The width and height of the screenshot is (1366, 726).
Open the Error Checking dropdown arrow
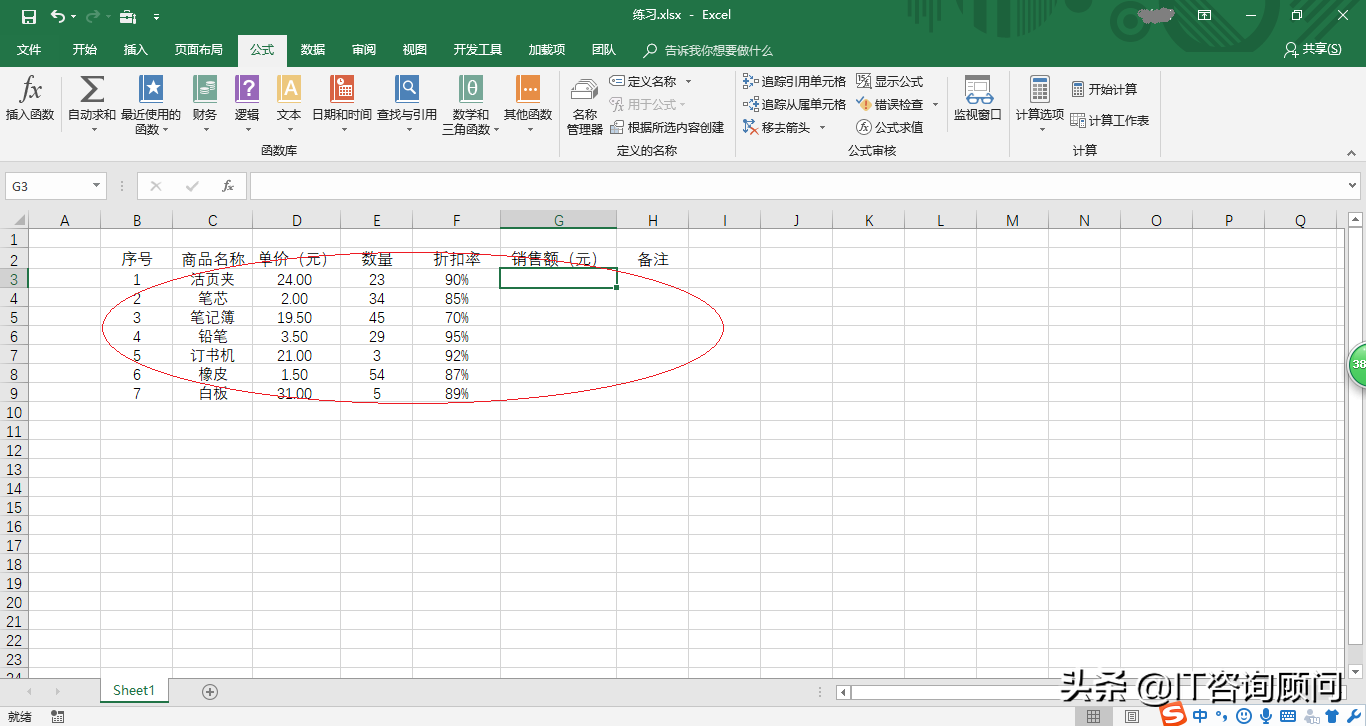[935, 104]
